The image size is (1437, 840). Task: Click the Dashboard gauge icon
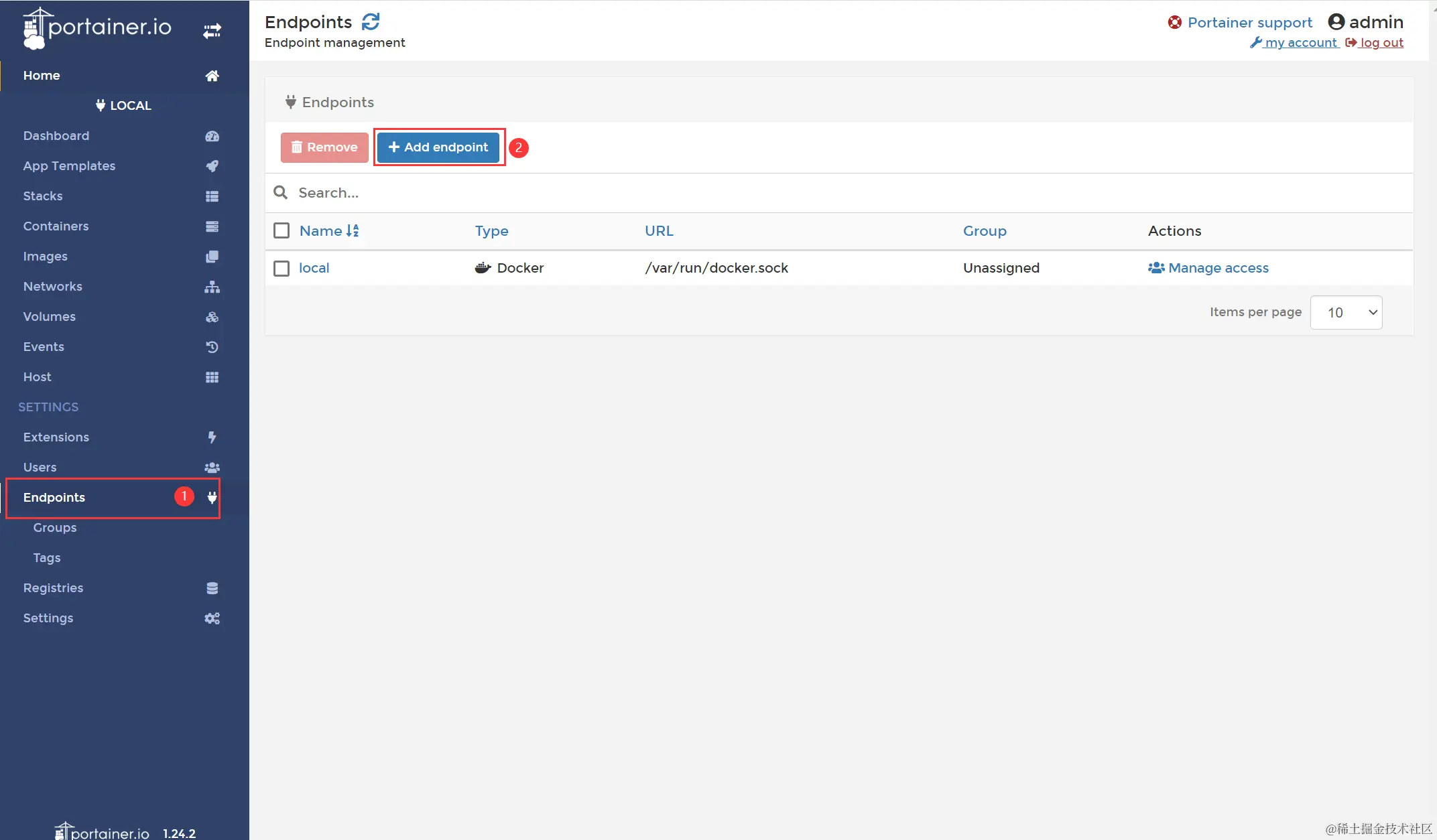tap(212, 136)
